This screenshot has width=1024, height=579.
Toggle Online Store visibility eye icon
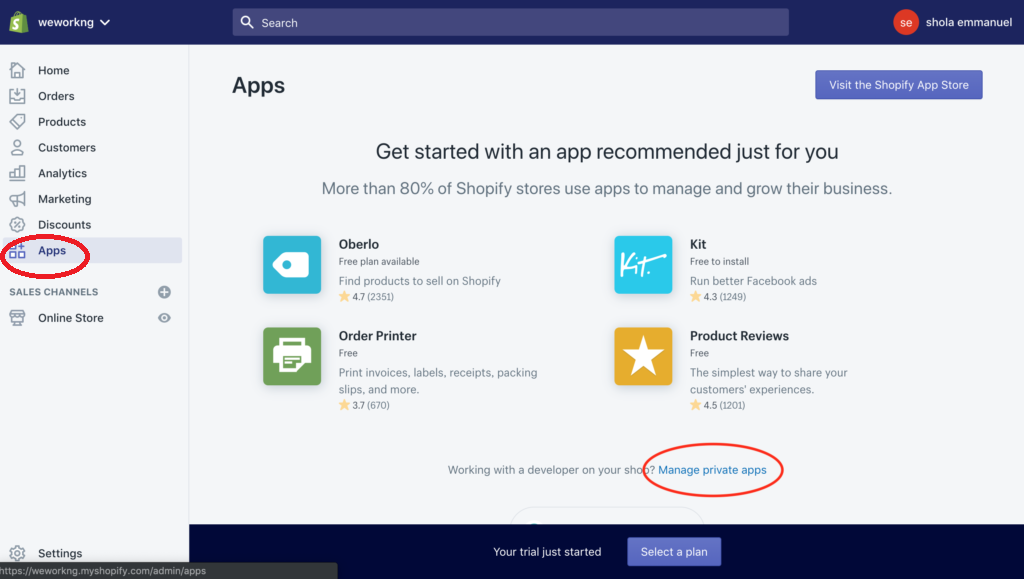[x=163, y=317]
